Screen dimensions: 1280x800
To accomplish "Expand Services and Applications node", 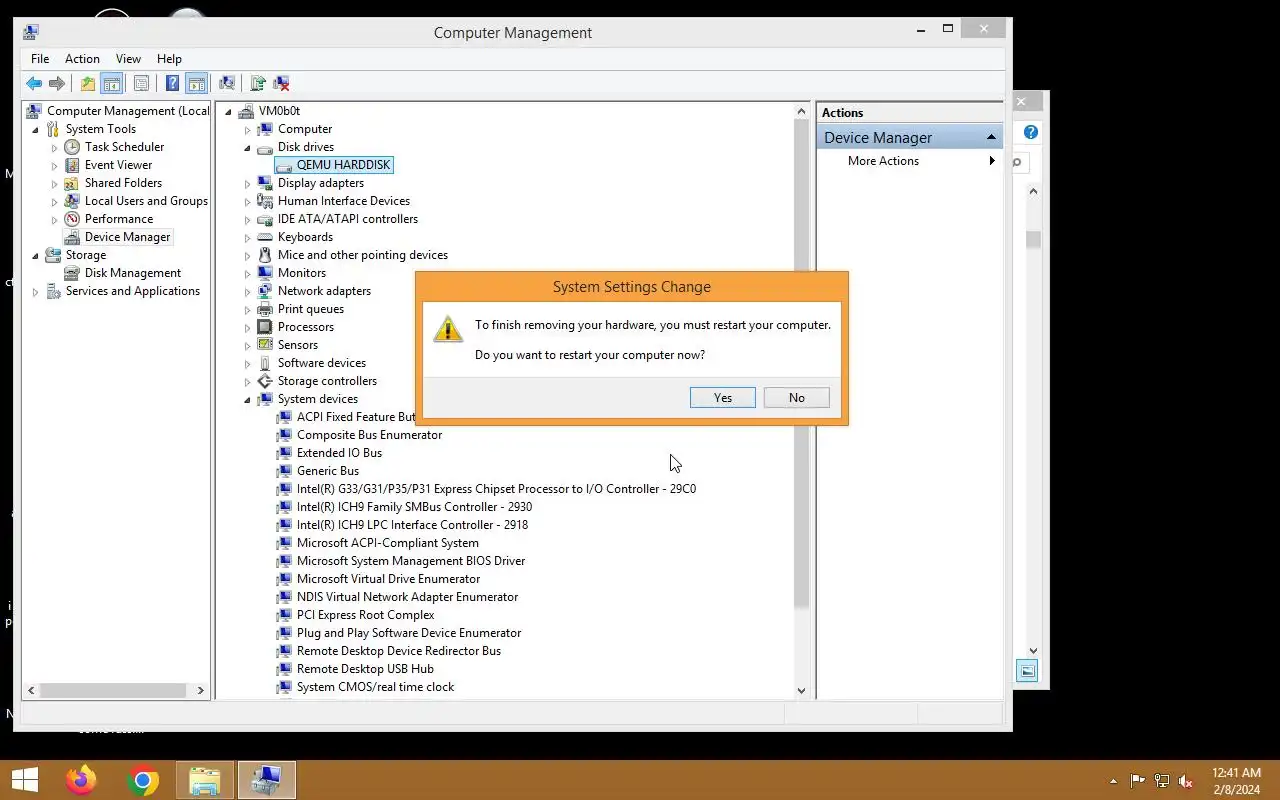I will pos(36,292).
